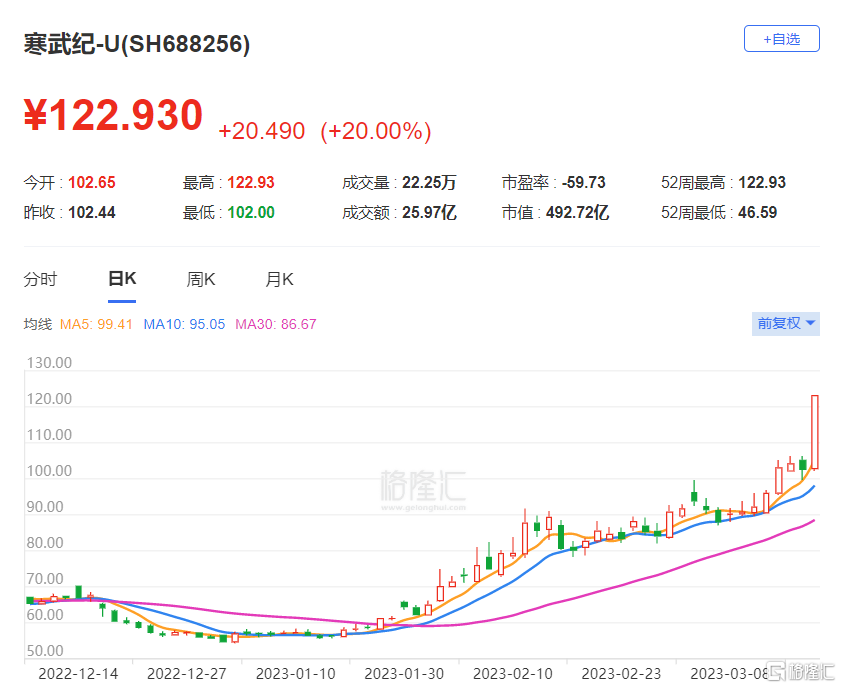Expand the 前复权 dropdown
841x688 pixels.
click(x=785, y=323)
